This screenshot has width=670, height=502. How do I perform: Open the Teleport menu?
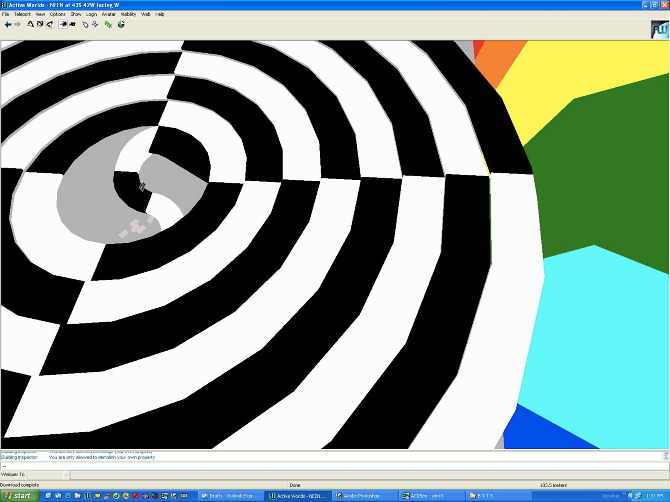21,15
